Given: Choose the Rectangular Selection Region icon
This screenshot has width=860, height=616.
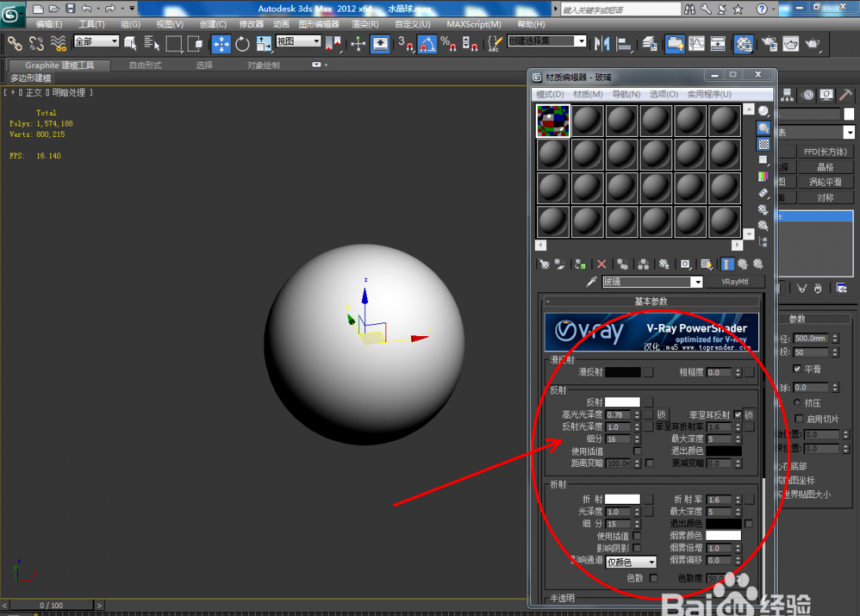Looking at the screenshot, I should point(173,43).
